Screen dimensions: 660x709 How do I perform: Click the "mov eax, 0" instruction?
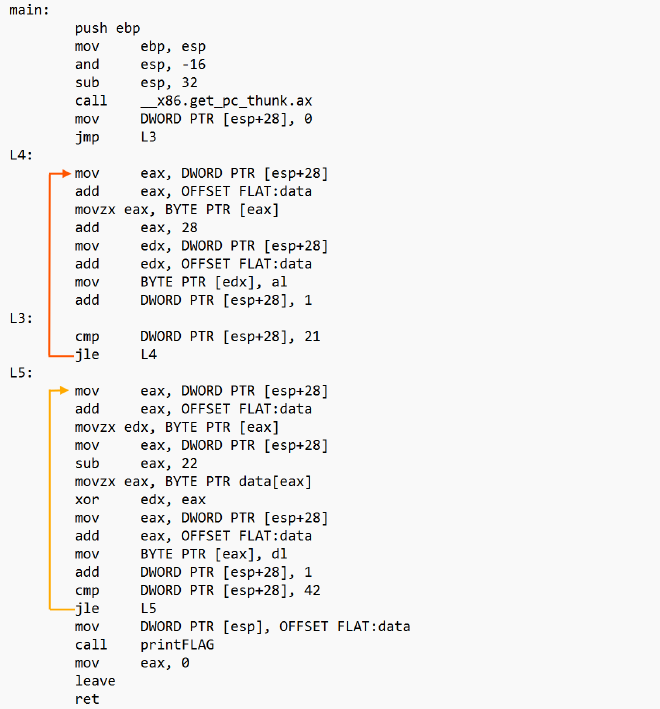(x=132, y=663)
